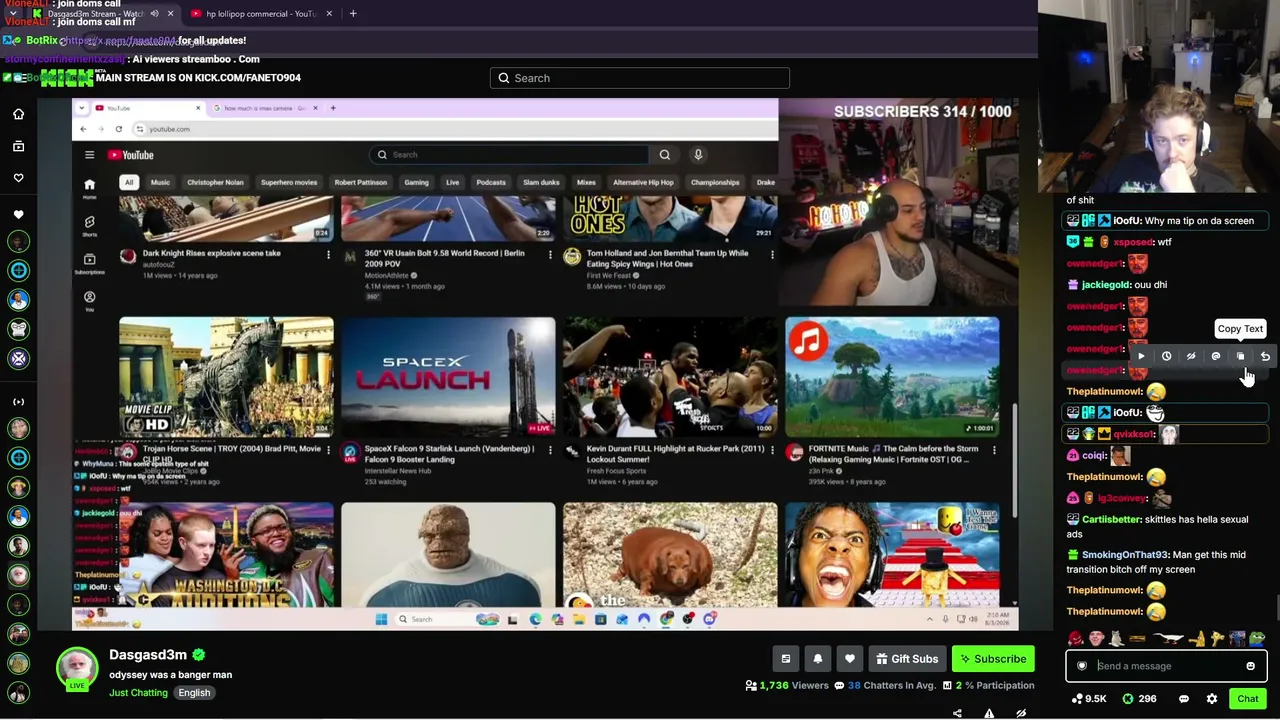1280x720 pixels.
Task: Select the Podcasts chip on YouTube
Action: [491, 183]
